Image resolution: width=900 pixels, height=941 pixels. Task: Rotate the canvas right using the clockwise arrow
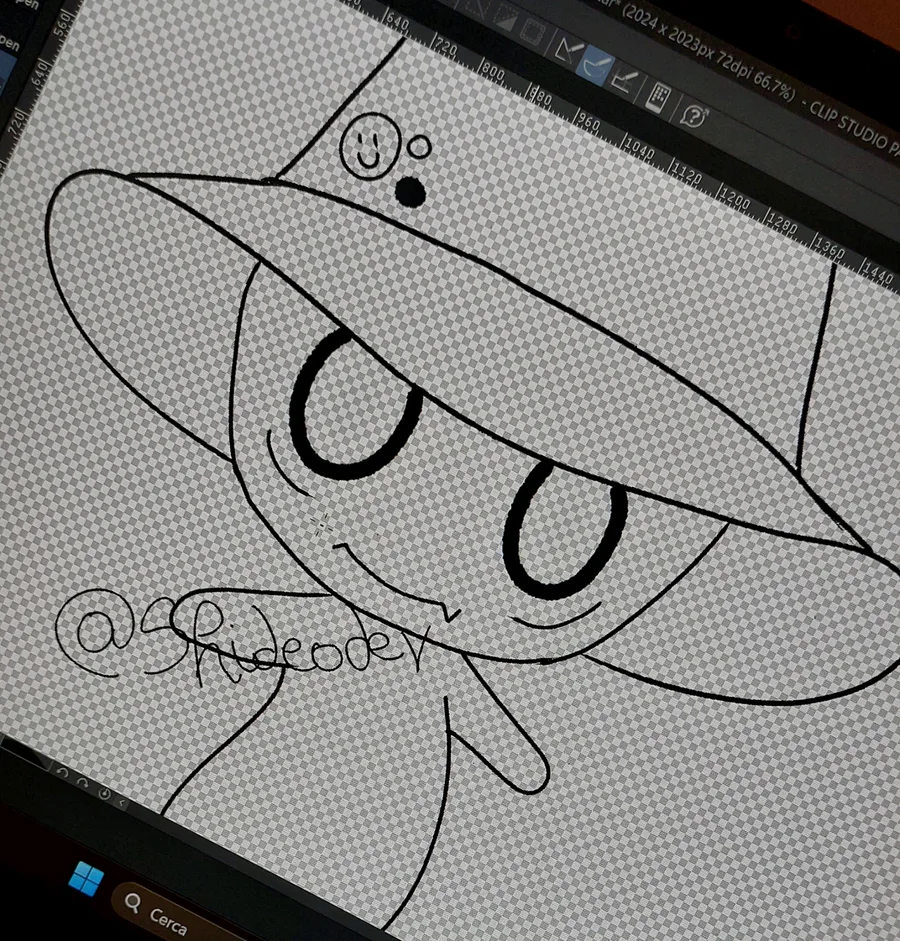[x=83, y=782]
